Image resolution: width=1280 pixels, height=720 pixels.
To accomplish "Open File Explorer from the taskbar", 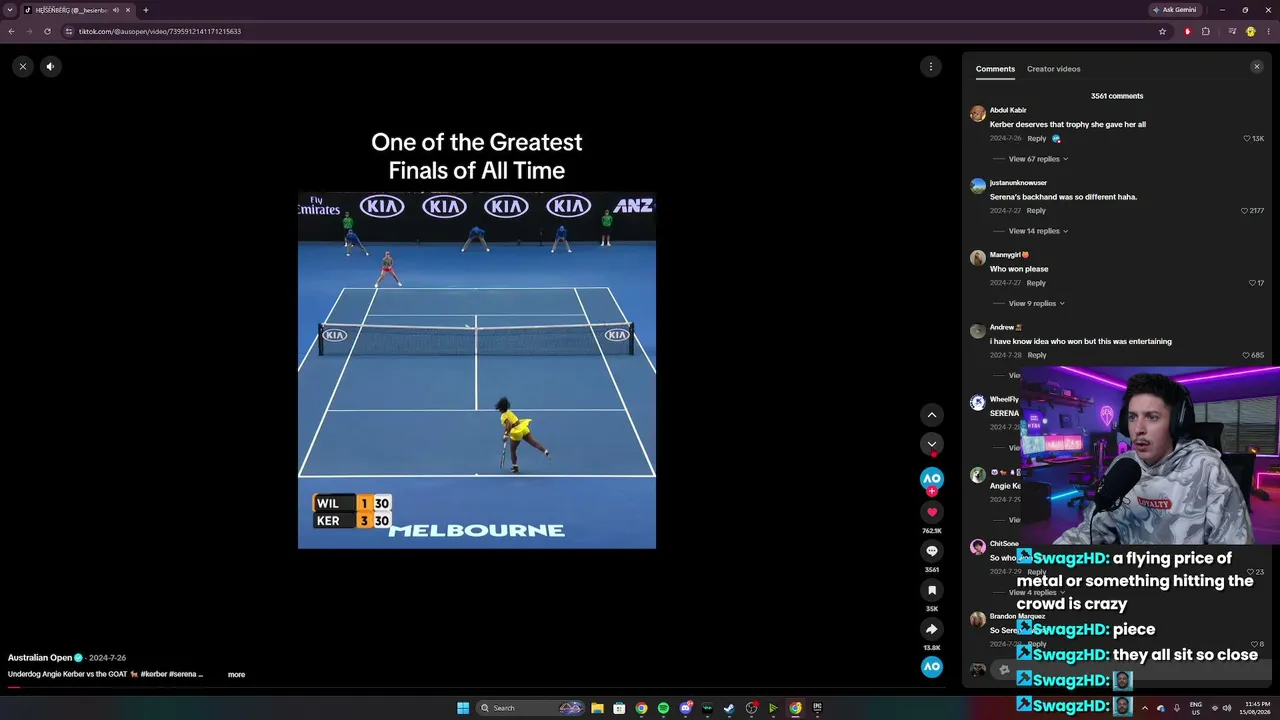I will (x=597, y=708).
